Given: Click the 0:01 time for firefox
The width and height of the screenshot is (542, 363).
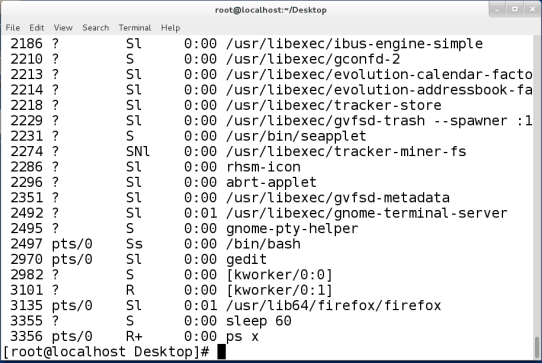Looking at the screenshot, I should 200,306.
